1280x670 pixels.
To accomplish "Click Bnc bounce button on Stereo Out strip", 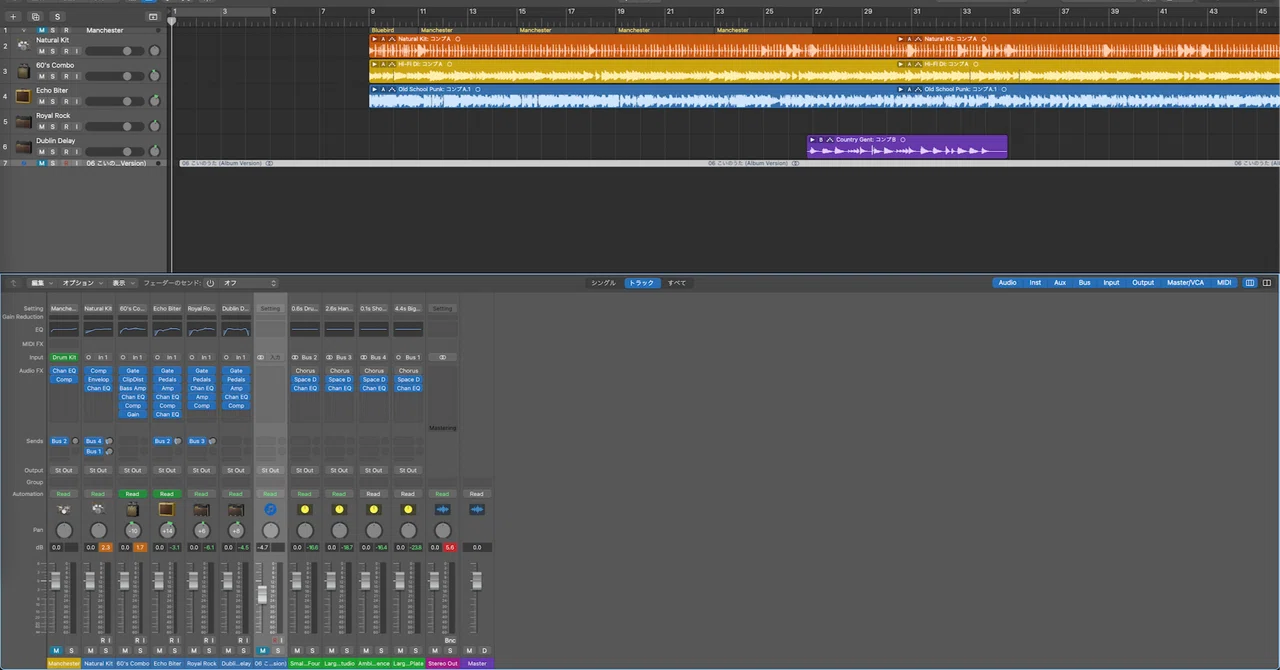I will click(x=450, y=640).
